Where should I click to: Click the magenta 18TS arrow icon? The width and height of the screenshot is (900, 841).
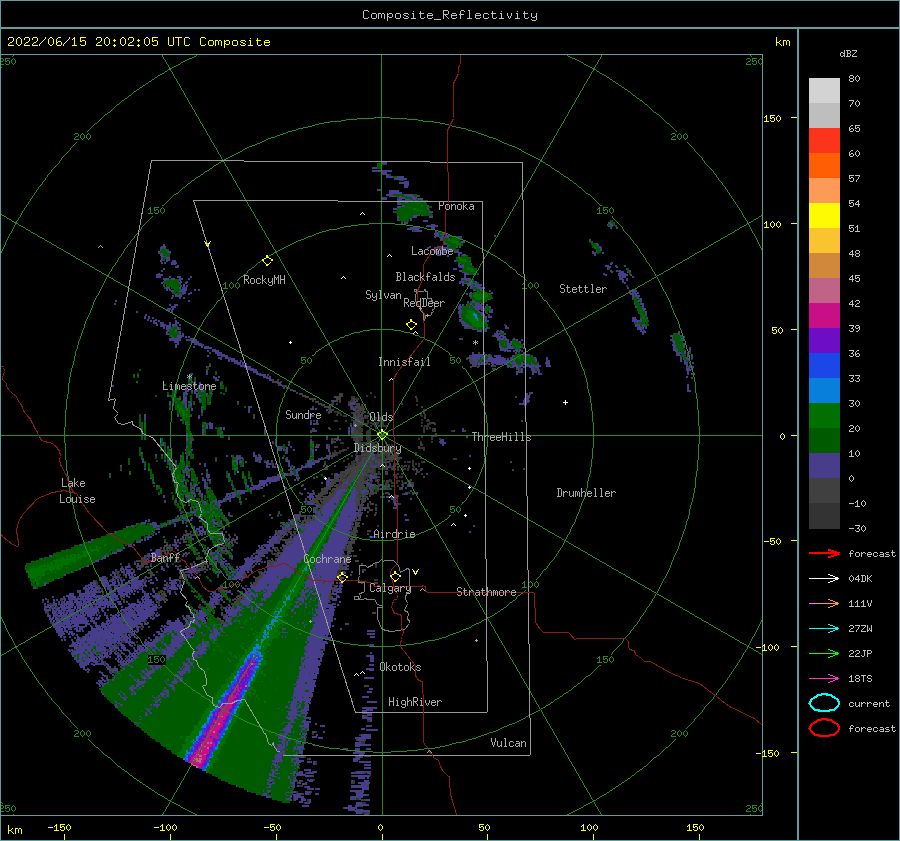coord(824,679)
